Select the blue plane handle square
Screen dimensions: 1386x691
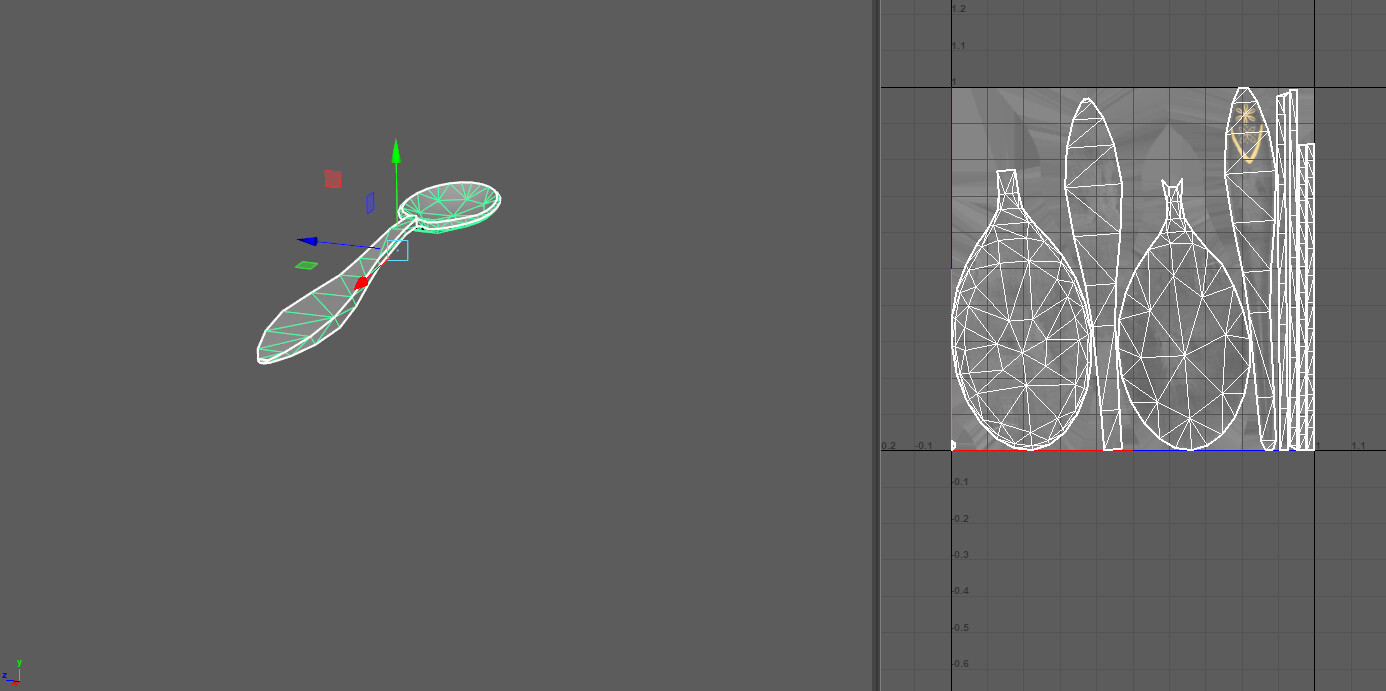coord(370,203)
